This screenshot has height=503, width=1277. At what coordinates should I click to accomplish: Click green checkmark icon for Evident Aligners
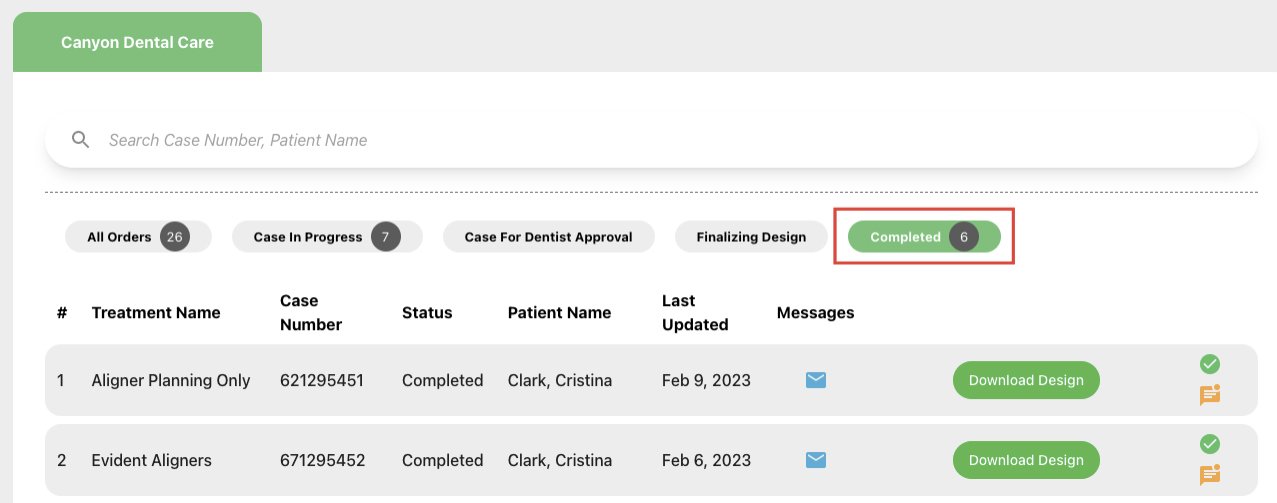tap(1210, 444)
